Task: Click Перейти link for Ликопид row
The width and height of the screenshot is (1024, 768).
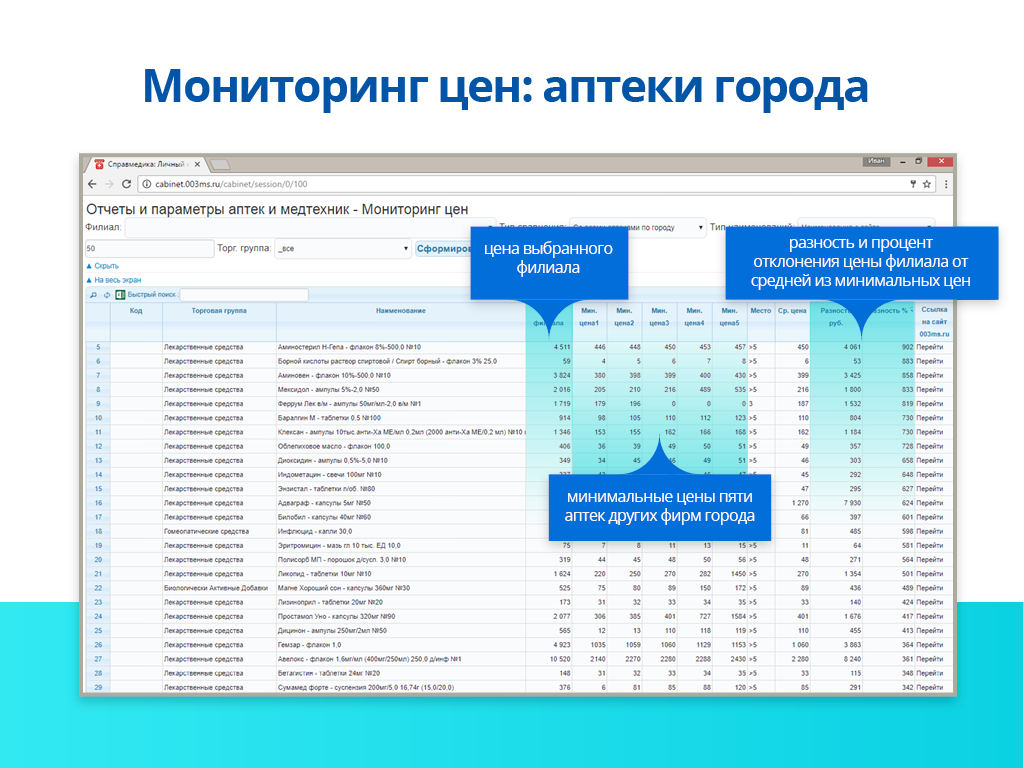Action: tap(929, 574)
